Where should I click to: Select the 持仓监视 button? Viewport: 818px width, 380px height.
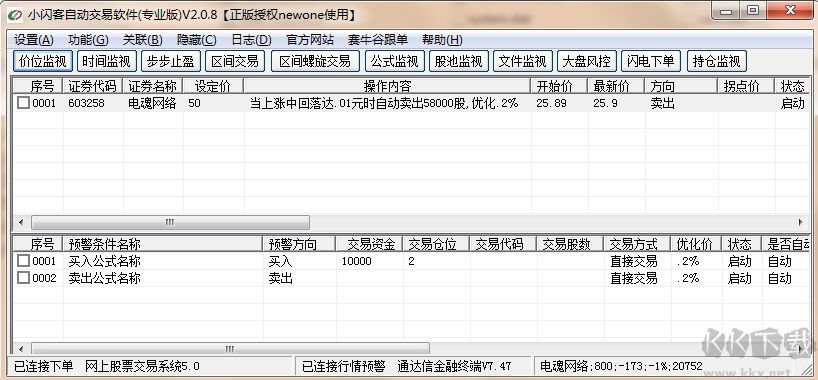[x=717, y=62]
